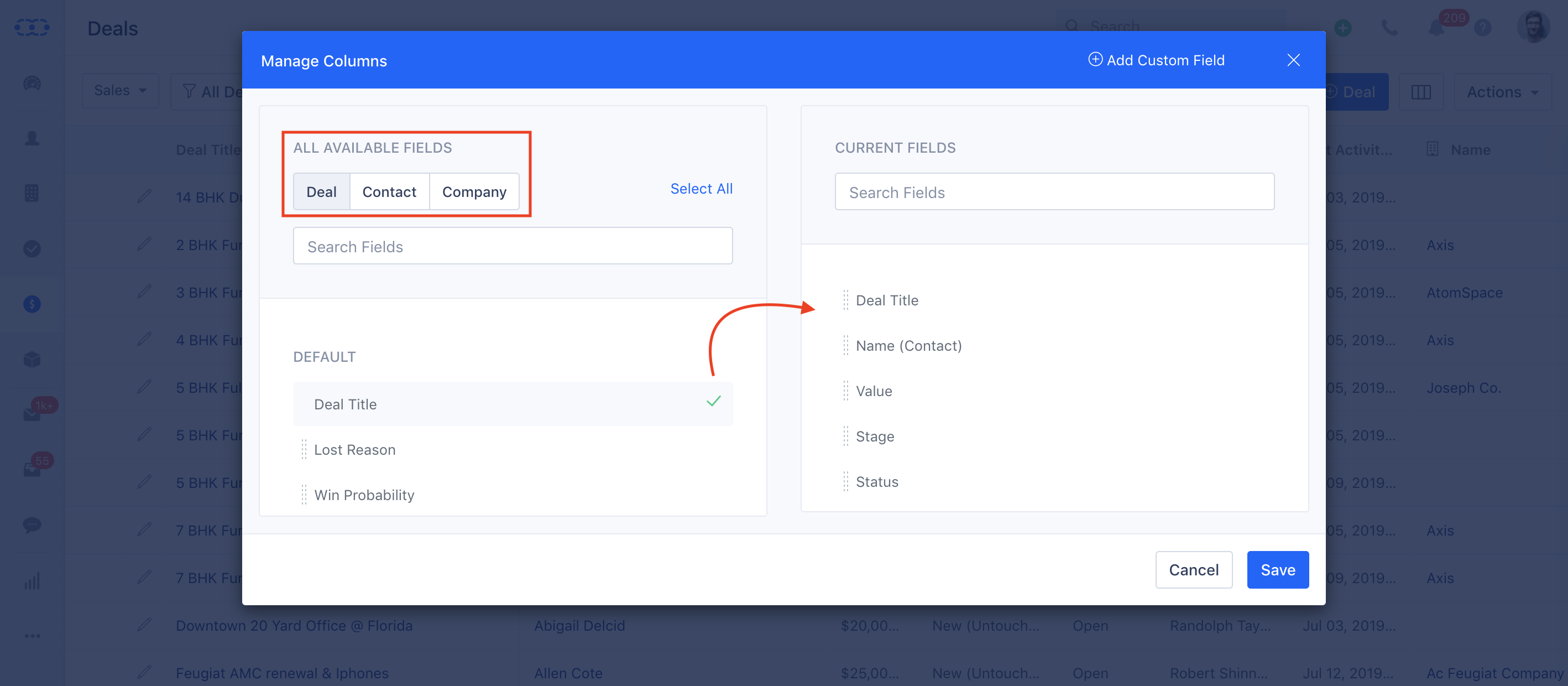Image resolution: width=1568 pixels, height=686 pixels.
Task: Click the three-dots more icon in the sidebar
Action: 32,636
